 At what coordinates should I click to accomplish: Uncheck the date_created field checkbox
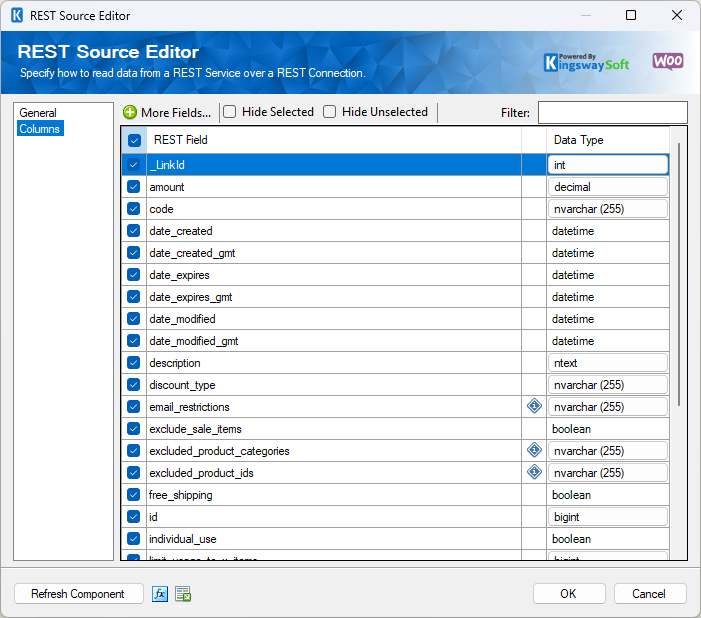pyautogui.click(x=133, y=230)
